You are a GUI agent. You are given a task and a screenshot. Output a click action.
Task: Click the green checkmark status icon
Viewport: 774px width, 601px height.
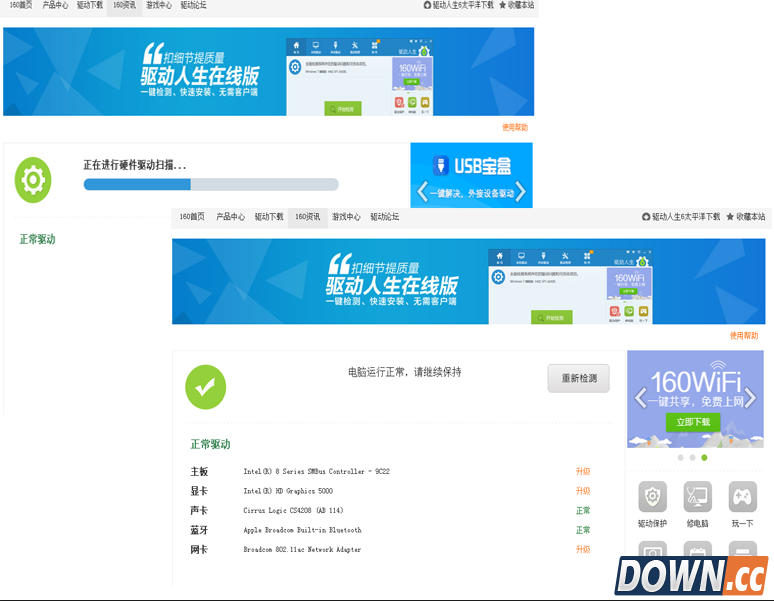206,387
